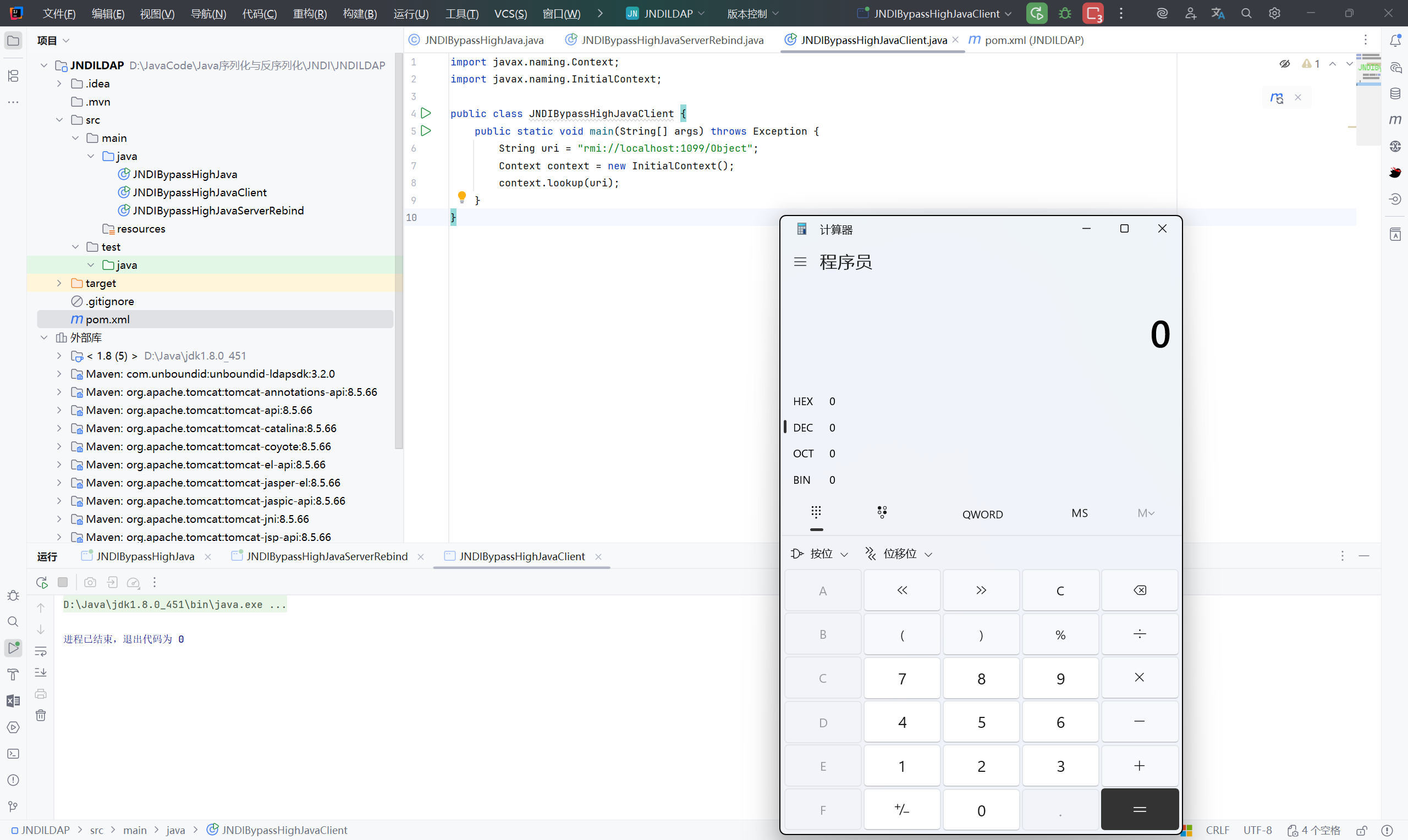
Task: Click the green Run button in top toolbar
Action: point(1036,14)
